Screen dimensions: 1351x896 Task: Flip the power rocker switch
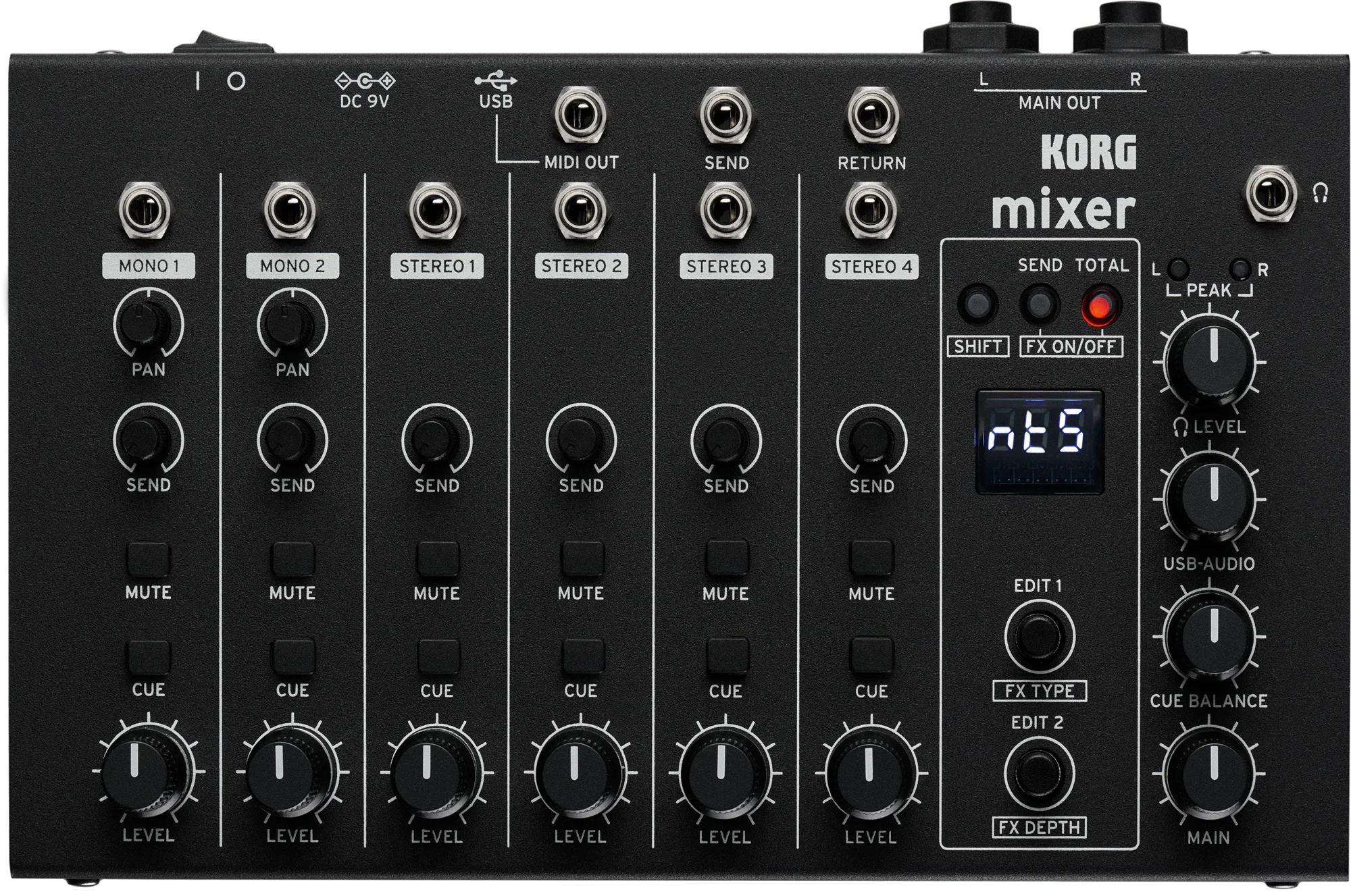point(223,43)
